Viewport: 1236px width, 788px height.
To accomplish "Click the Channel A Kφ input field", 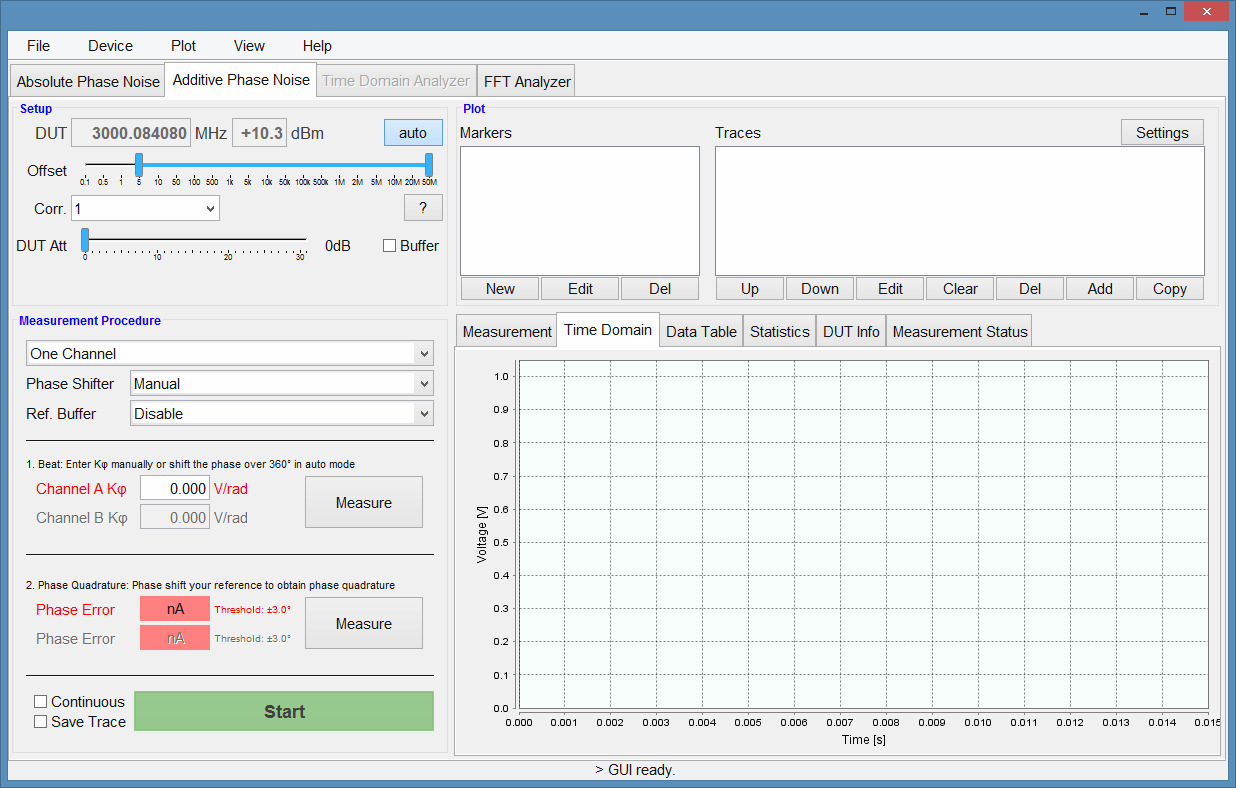I will click(x=175, y=489).
